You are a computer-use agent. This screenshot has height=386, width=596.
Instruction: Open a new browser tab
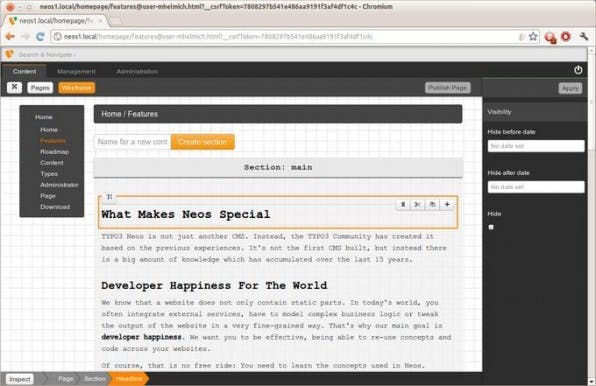(116, 21)
